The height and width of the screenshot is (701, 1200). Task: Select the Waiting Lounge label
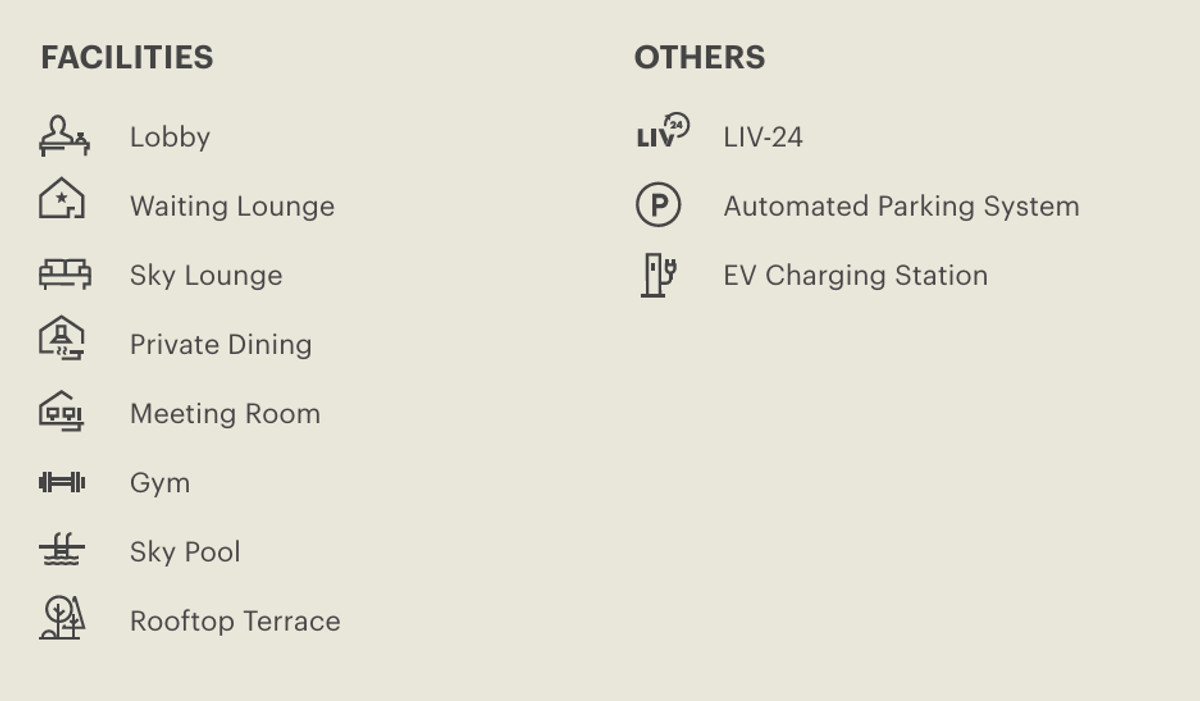click(x=232, y=206)
